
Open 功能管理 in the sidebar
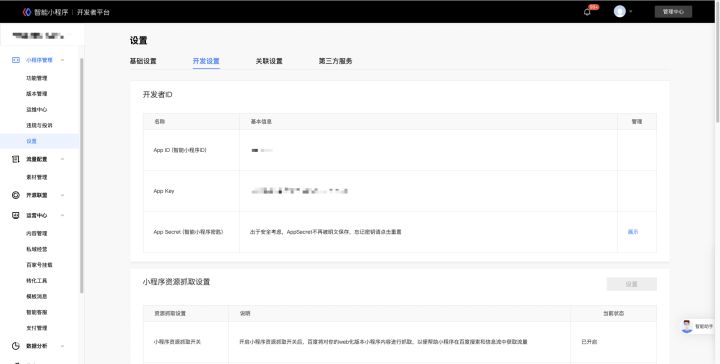(36, 78)
